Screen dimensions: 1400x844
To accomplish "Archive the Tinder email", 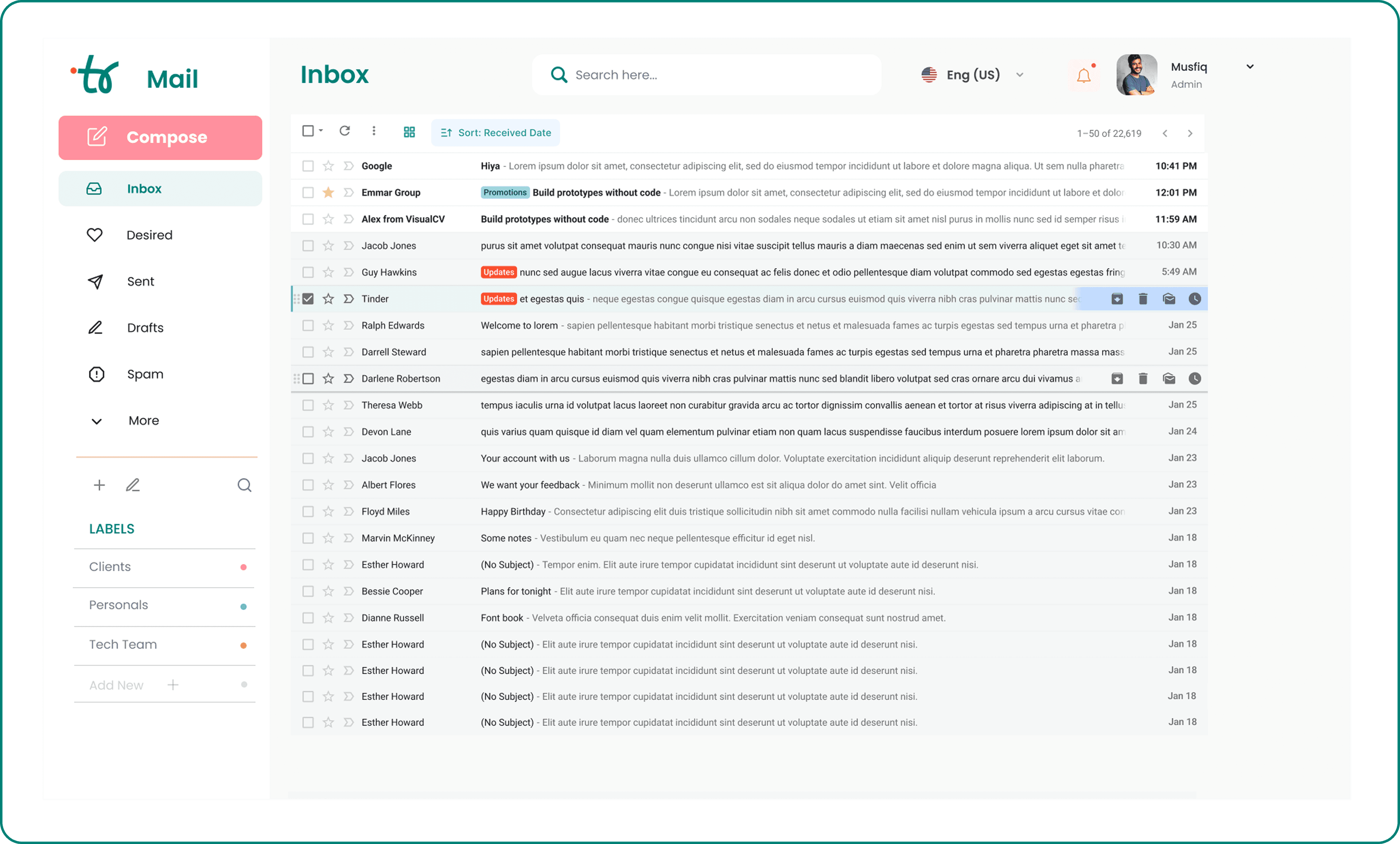I will pos(1117,299).
